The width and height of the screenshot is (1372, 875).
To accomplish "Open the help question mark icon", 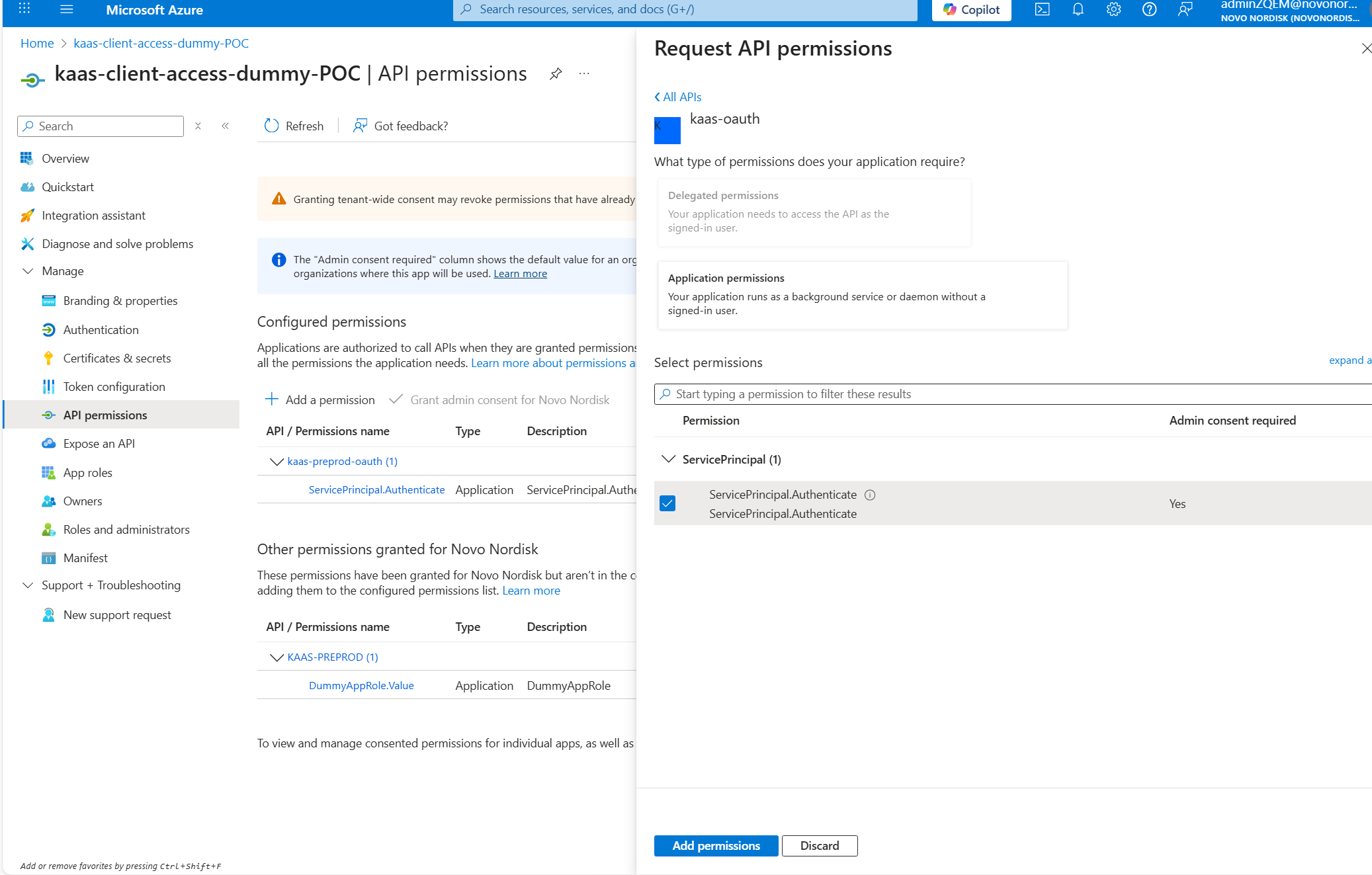I will coord(1150,9).
